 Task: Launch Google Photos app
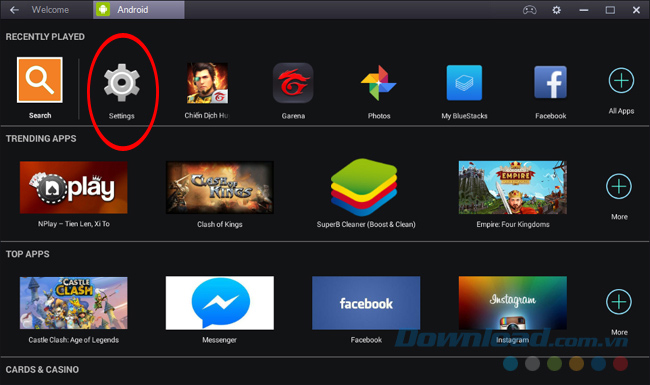click(x=378, y=83)
